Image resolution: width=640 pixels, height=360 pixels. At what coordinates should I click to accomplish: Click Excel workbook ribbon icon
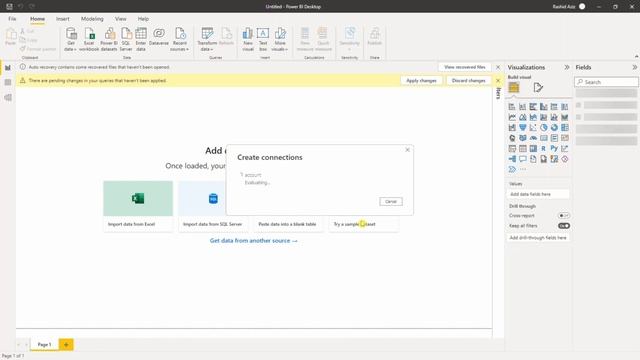point(89,40)
